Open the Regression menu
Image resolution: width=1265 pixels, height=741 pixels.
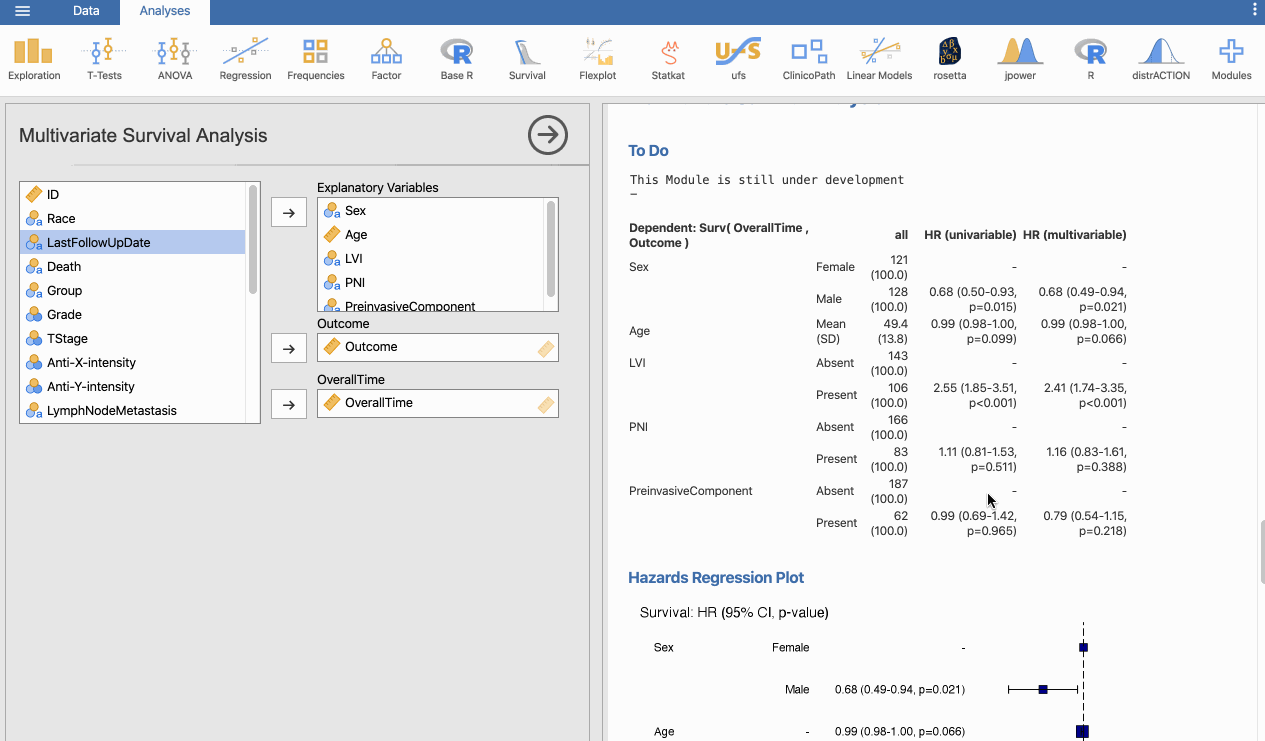click(245, 60)
